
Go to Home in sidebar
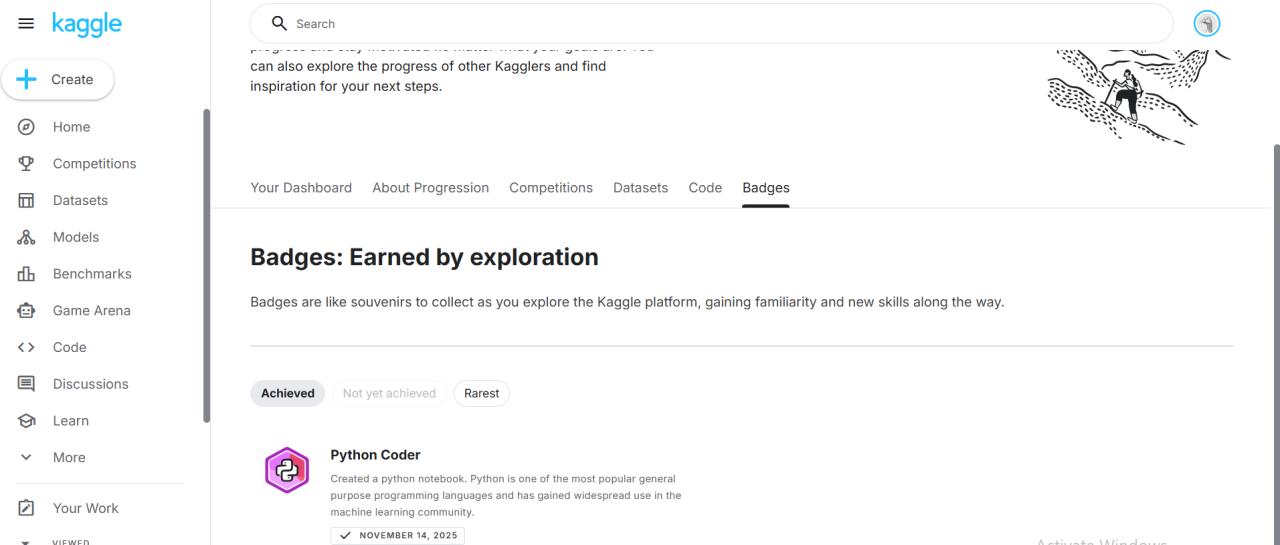71,127
